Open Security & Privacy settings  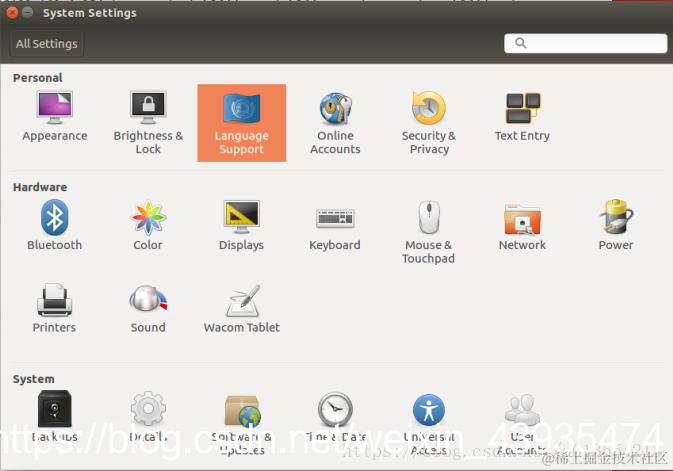point(429,123)
